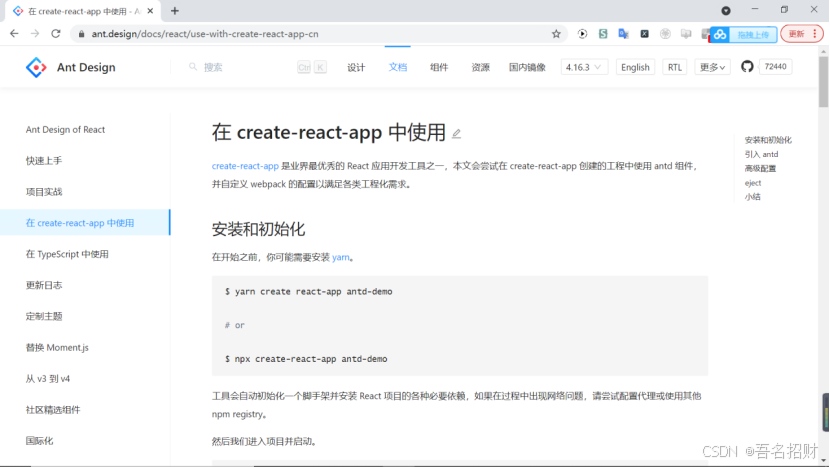The image size is (830, 467).
Task: Open 定制主题 in the sidebar
Action: pyautogui.click(x=44, y=316)
